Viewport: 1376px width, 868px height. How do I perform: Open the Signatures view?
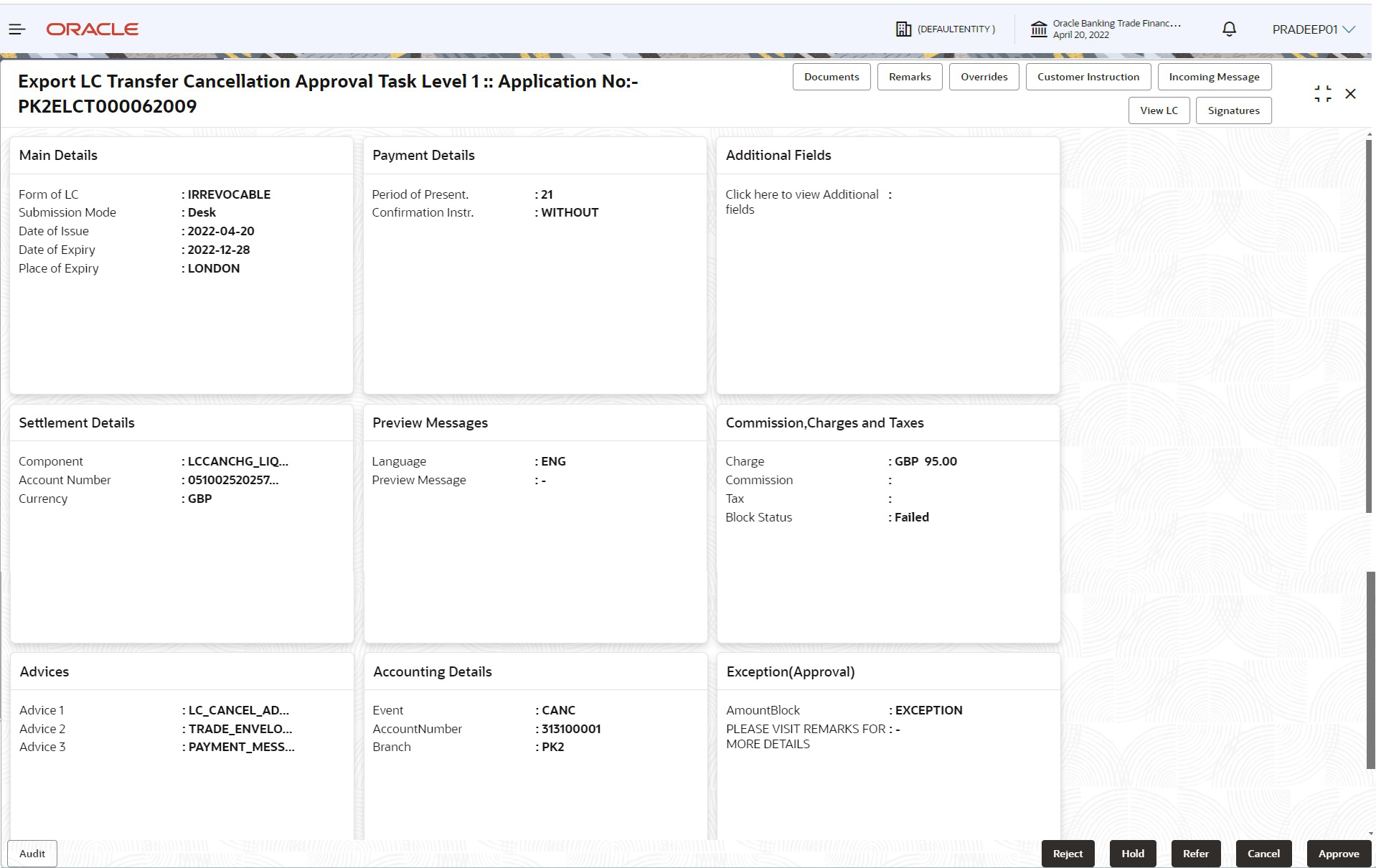coord(1233,110)
